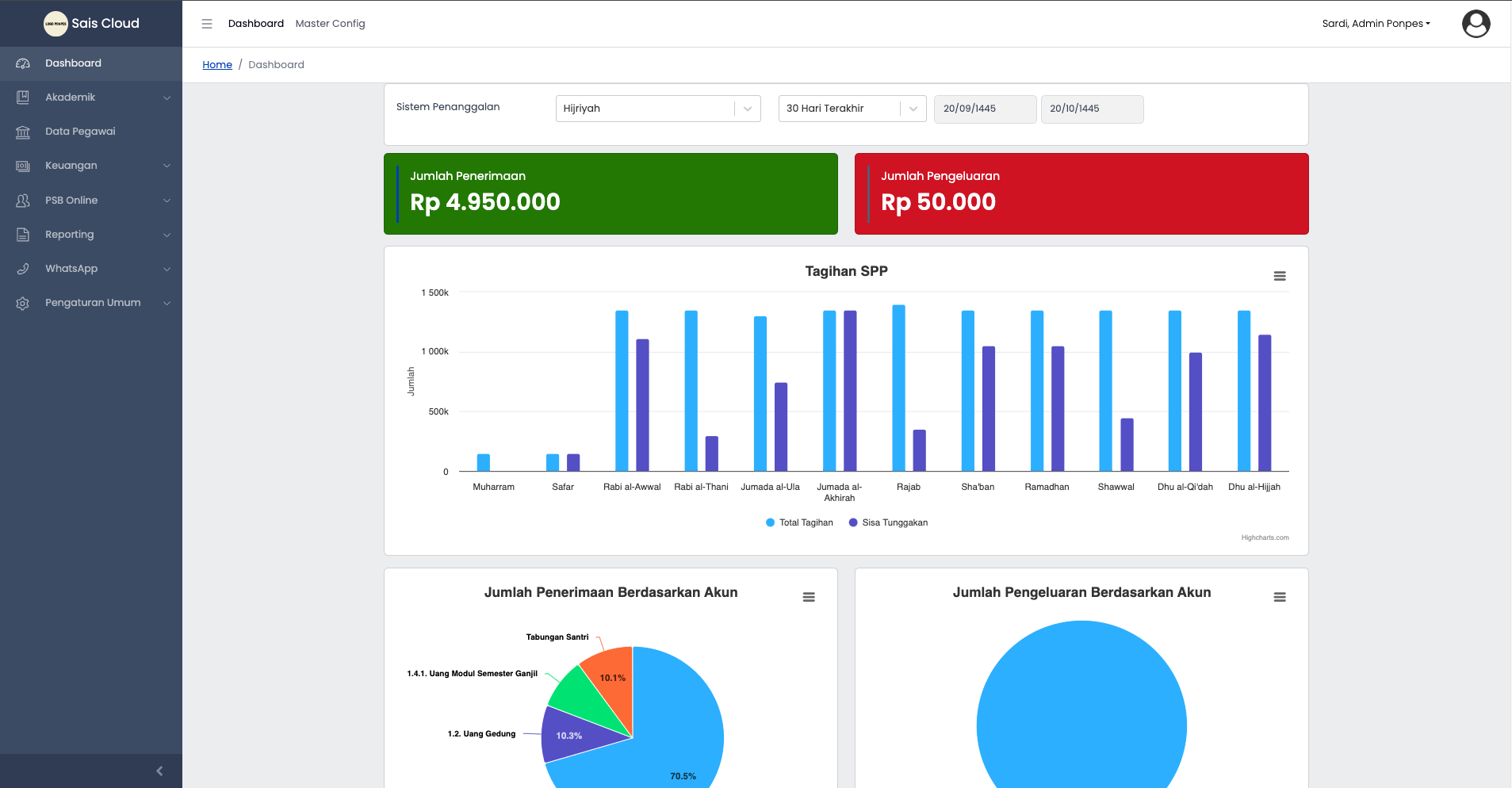Click the Reporting document icon

[x=23, y=235]
